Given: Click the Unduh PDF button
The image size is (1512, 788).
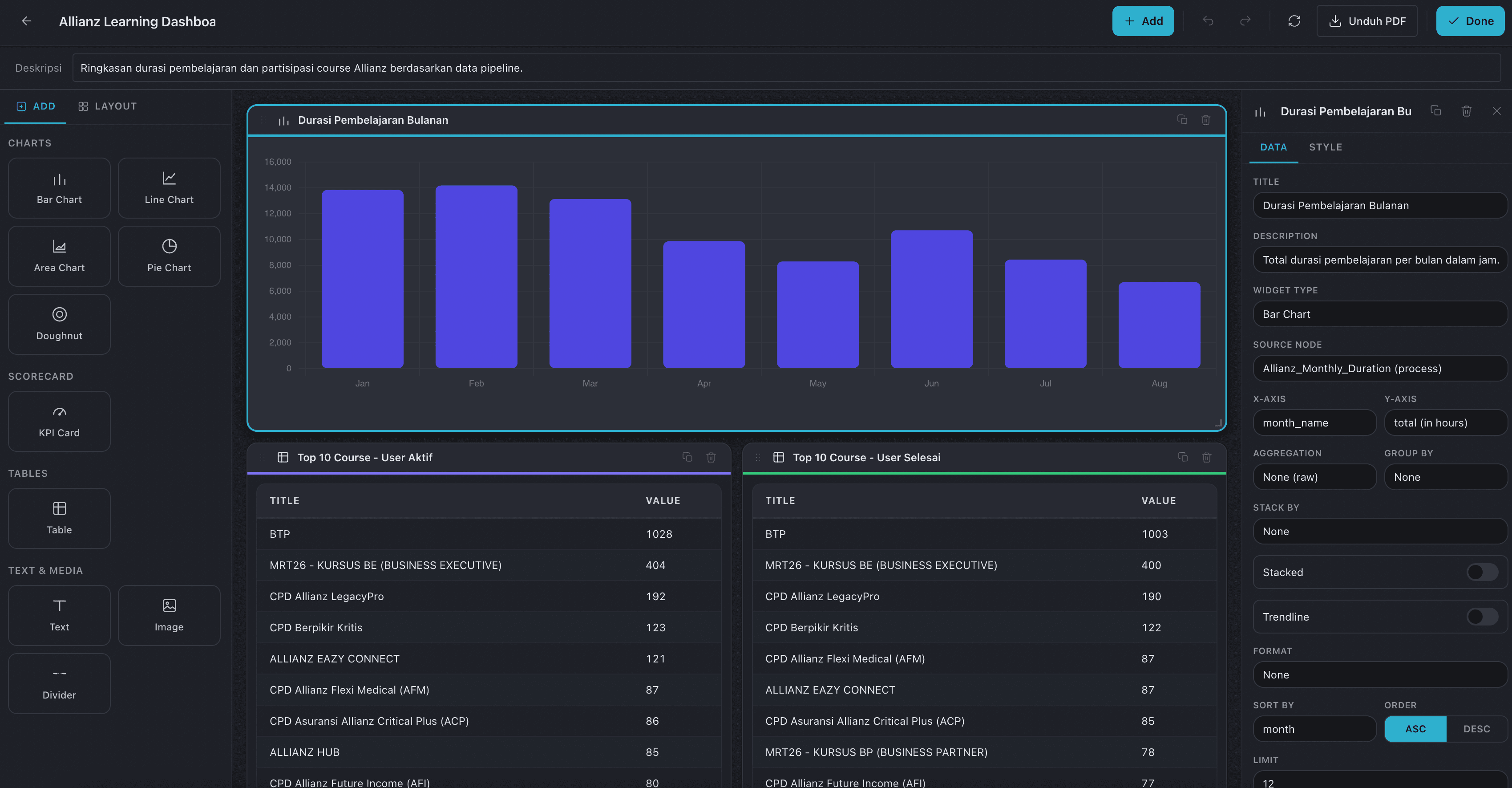Looking at the screenshot, I should click(x=1367, y=21).
